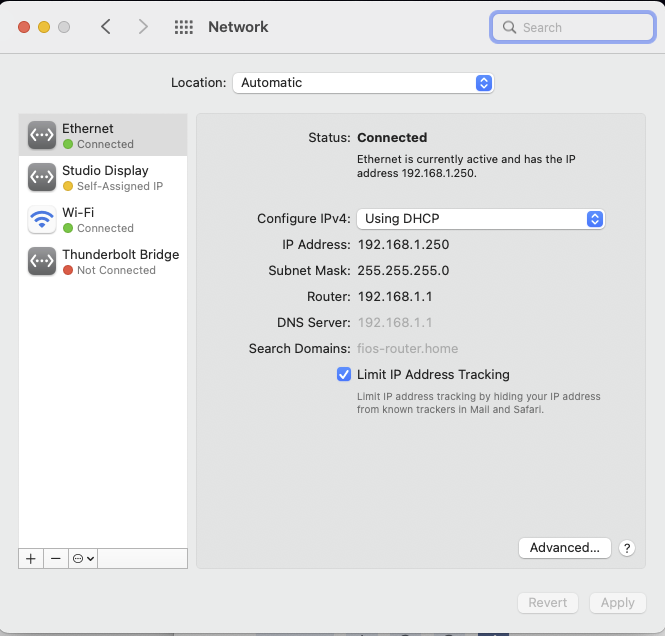Screen dimensions: 665x636
Task: Disable Limit IP Address Tracking checkbox
Action: click(x=344, y=375)
